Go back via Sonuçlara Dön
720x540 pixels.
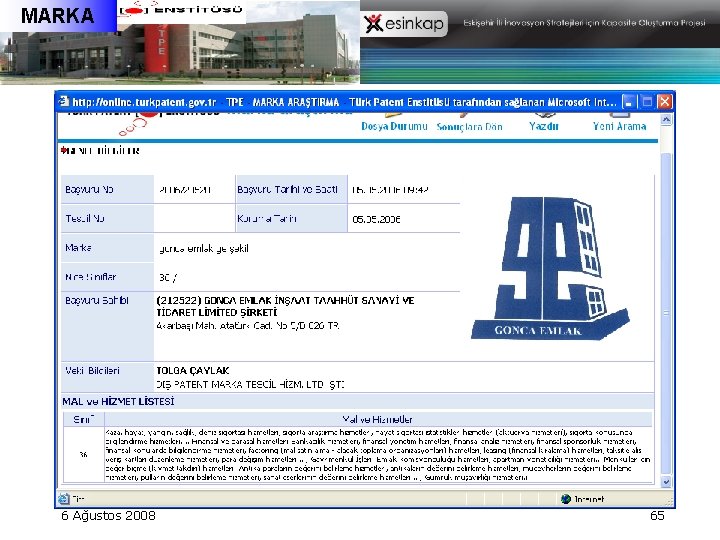click(469, 127)
